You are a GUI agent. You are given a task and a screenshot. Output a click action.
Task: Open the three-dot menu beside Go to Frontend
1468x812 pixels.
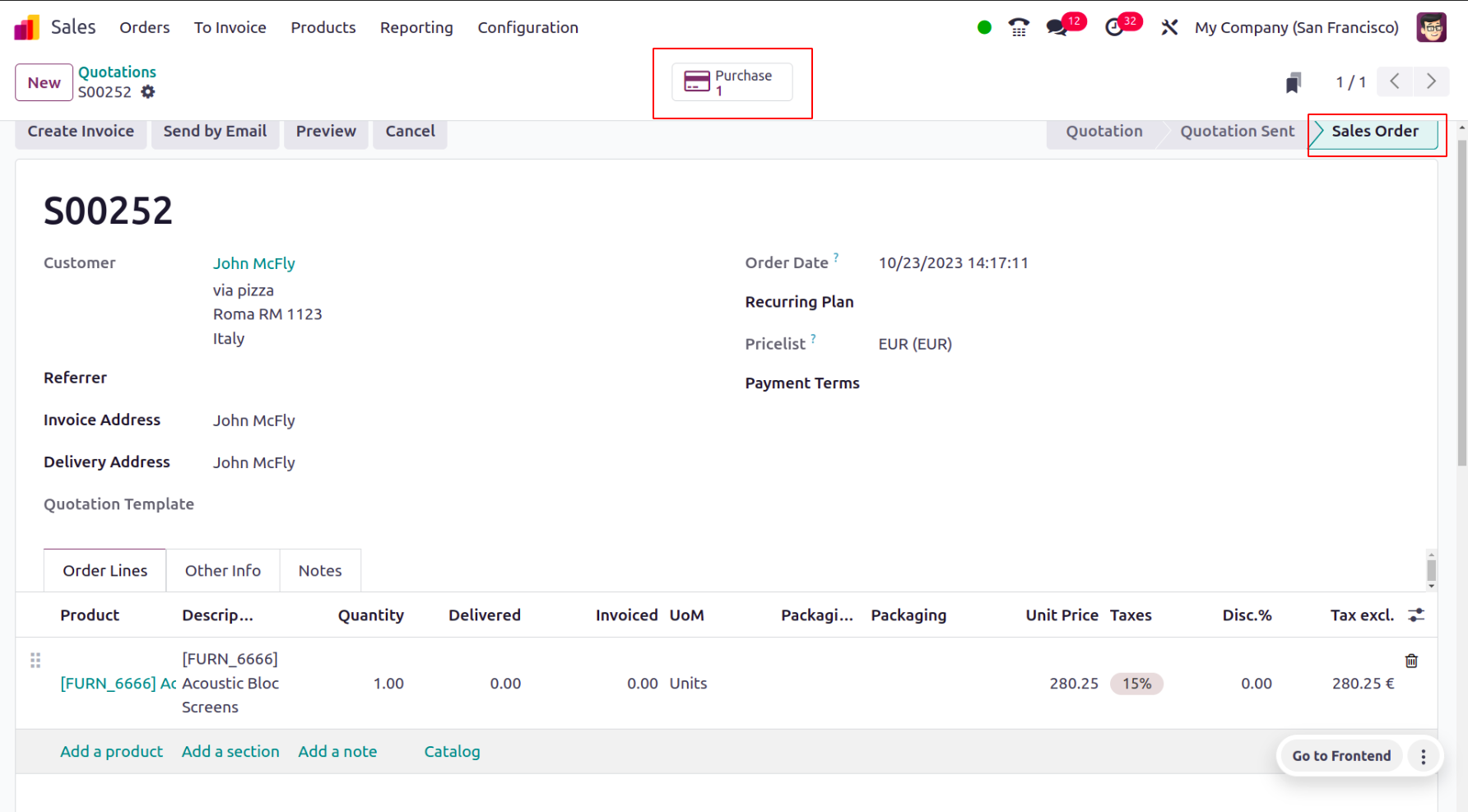(x=1423, y=756)
